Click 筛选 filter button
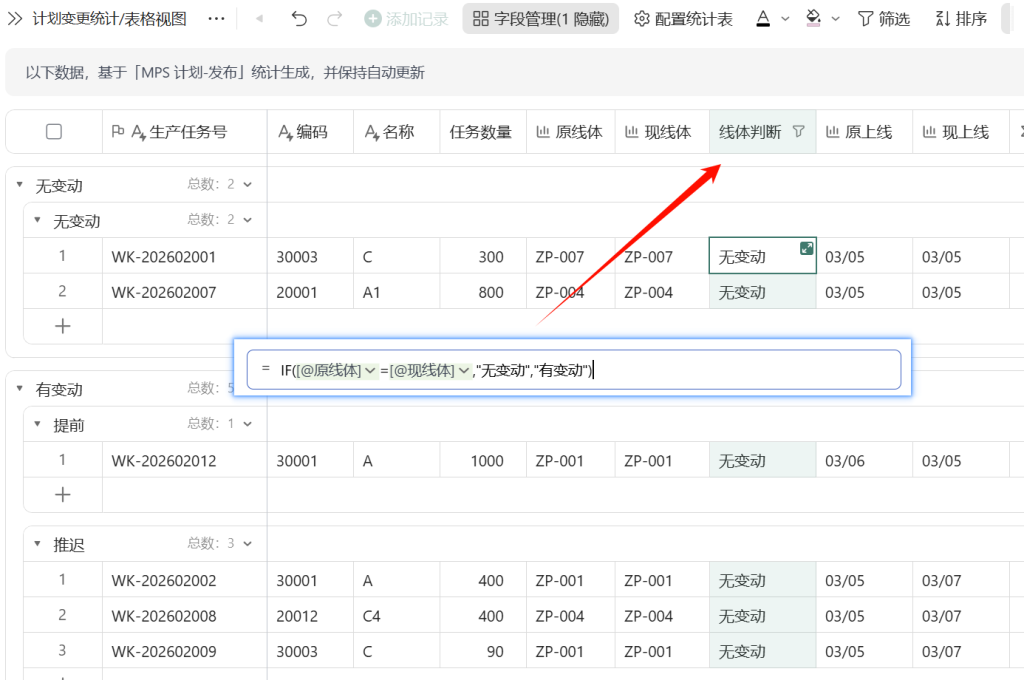The image size is (1024, 680). click(x=884, y=19)
